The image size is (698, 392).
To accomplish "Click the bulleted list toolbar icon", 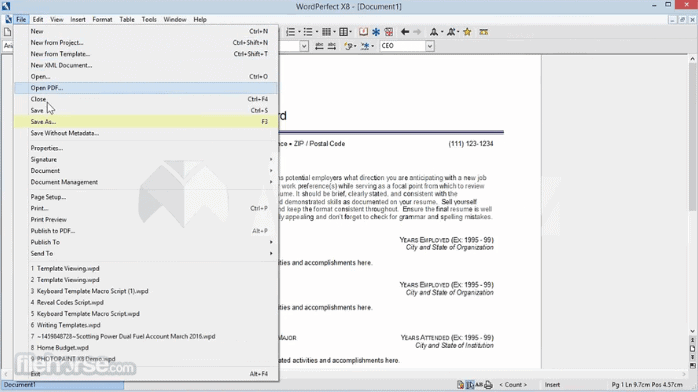I will (308, 32).
